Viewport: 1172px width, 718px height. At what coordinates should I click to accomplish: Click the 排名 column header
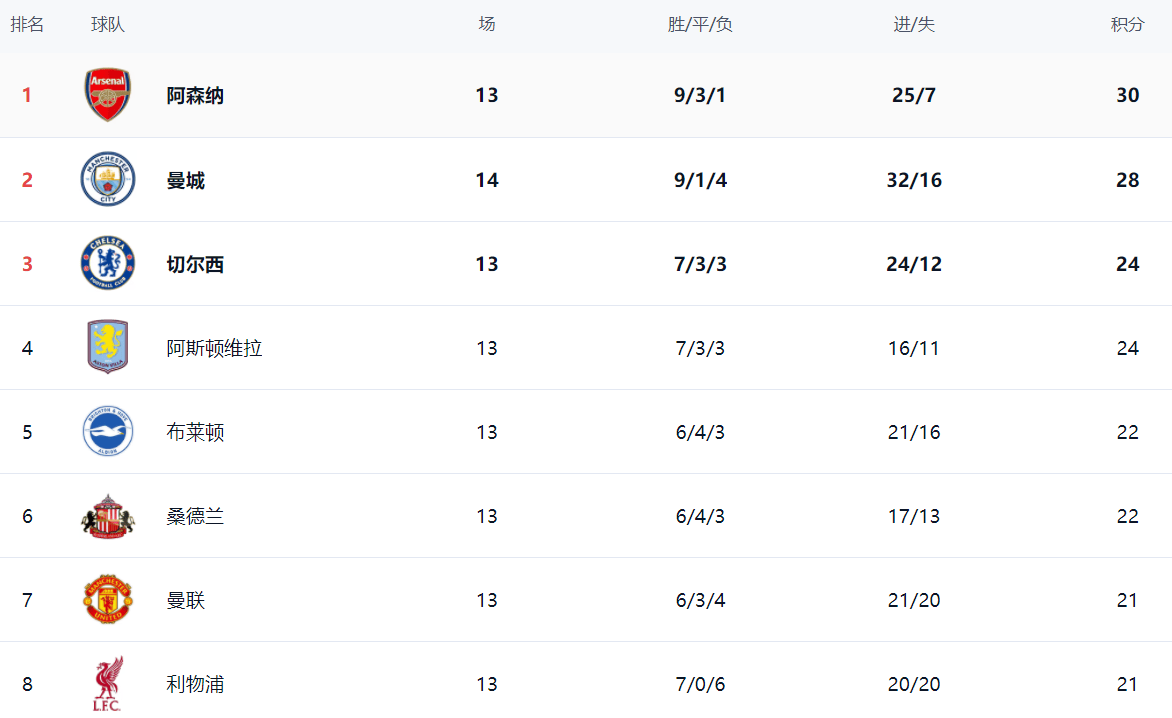tap(27, 25)
